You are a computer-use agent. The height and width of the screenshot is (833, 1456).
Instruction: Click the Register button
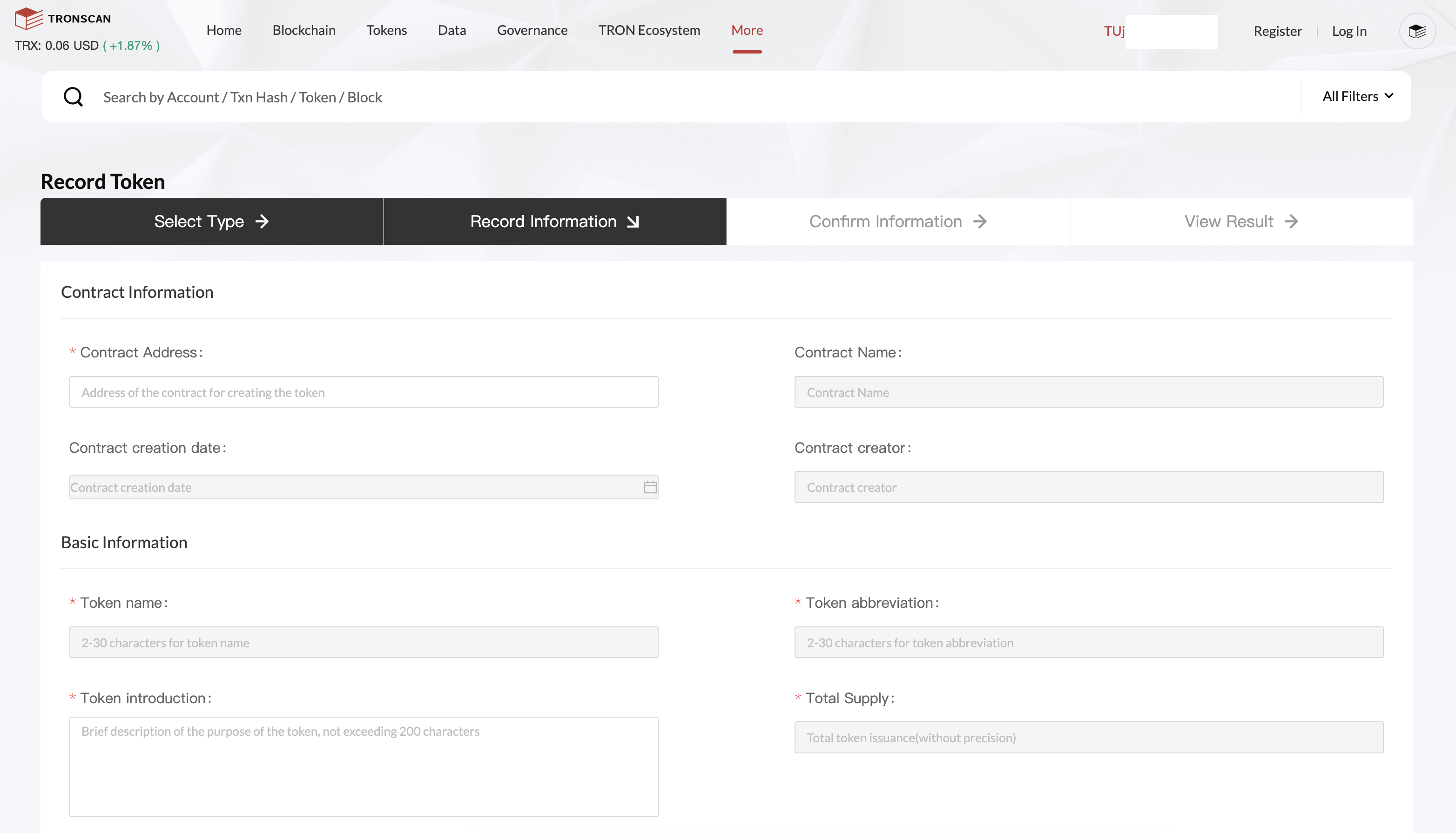pos(1278,30)
